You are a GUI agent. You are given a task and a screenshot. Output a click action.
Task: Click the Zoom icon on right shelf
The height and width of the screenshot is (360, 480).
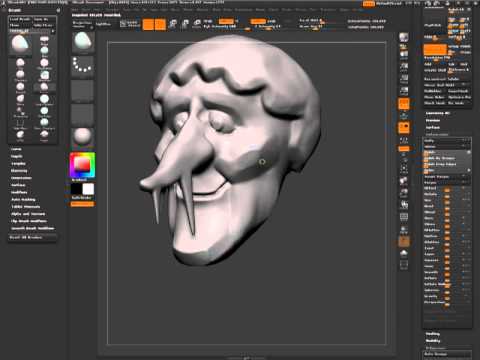[404, 67]
